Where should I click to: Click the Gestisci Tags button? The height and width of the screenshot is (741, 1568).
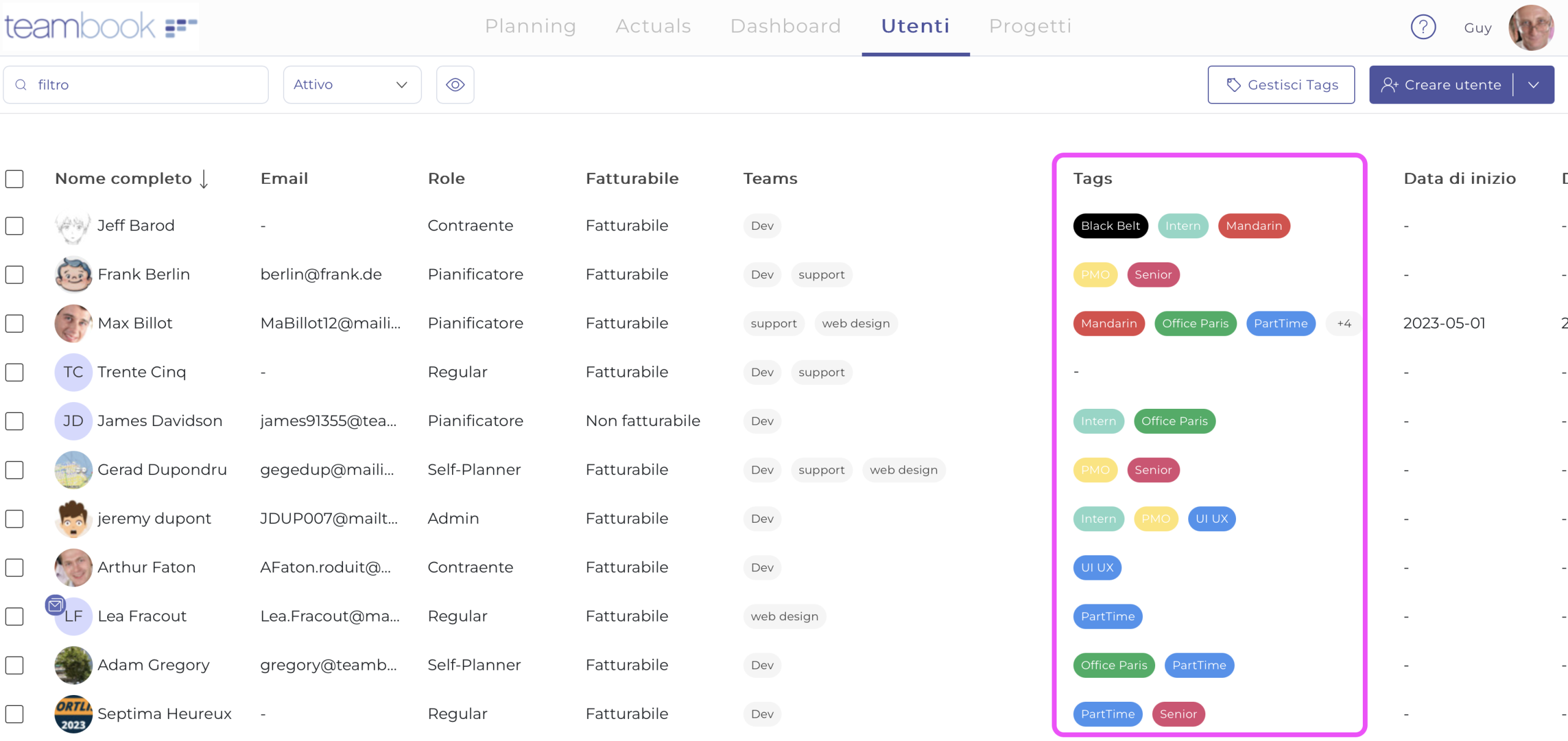[x=1281, y=85]
